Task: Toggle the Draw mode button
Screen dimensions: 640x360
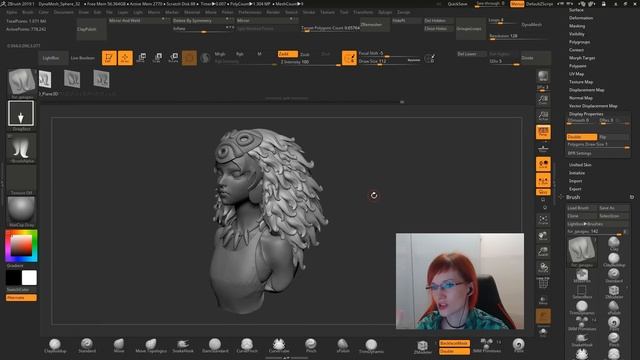Action: pos(125,58)
